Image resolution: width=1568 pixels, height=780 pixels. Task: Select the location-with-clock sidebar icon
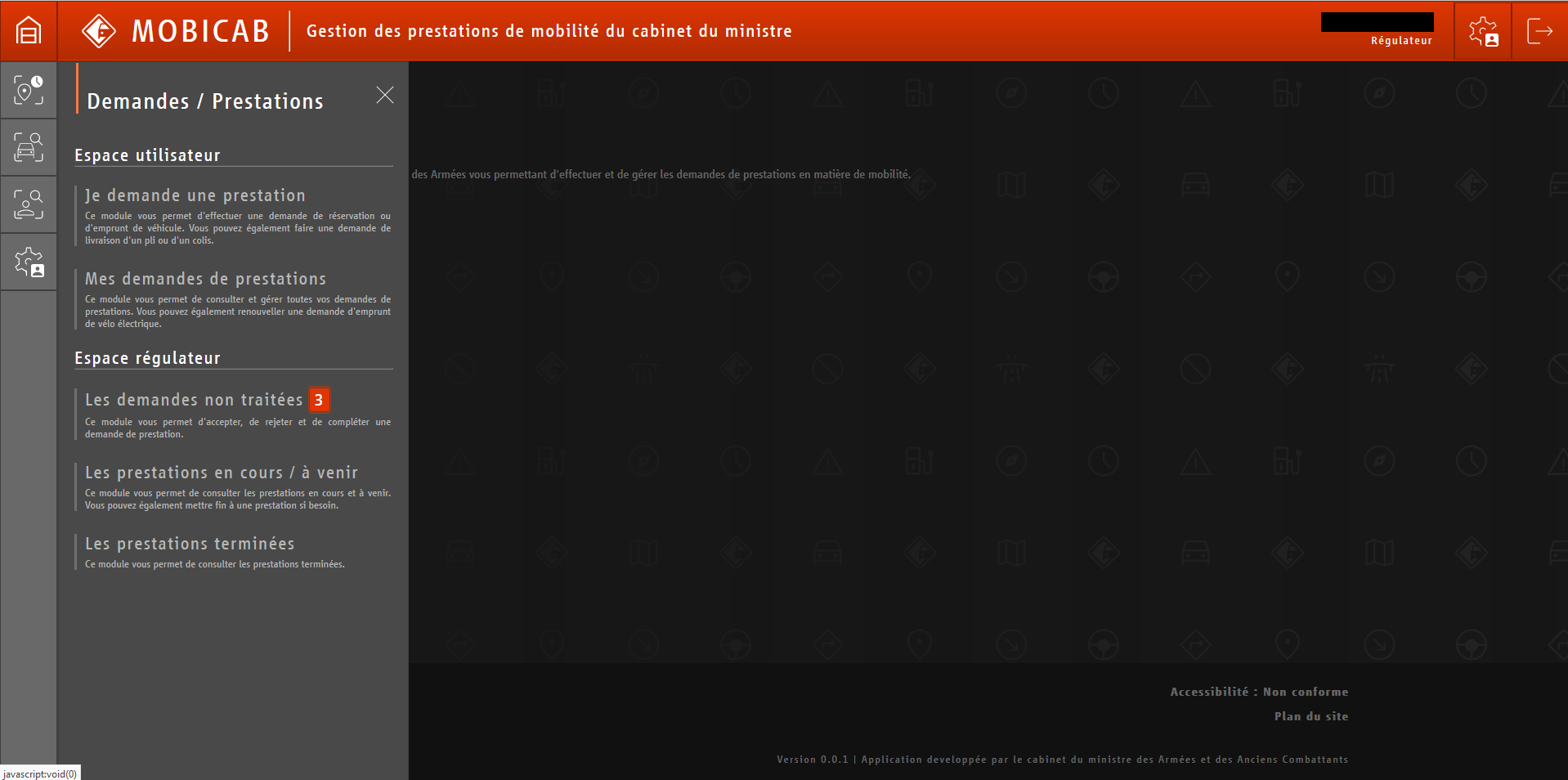[28, 90]
